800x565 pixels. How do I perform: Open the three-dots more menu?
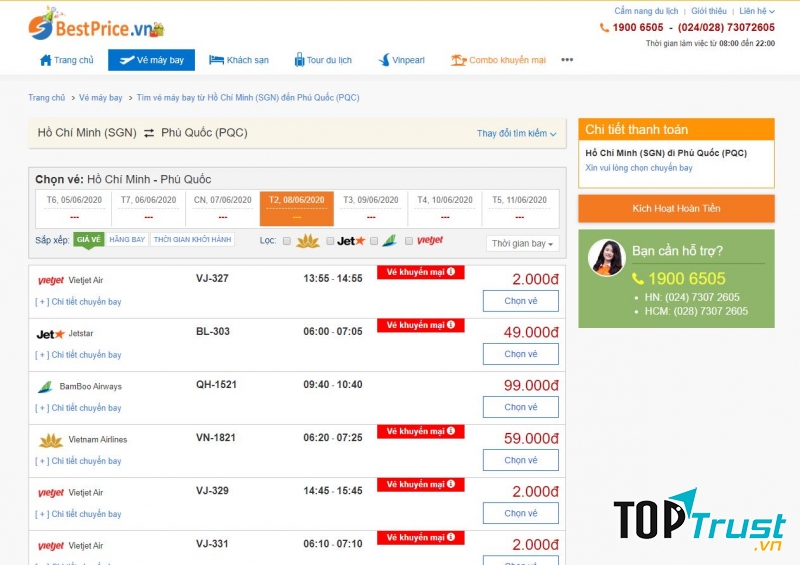click(567, 60)
